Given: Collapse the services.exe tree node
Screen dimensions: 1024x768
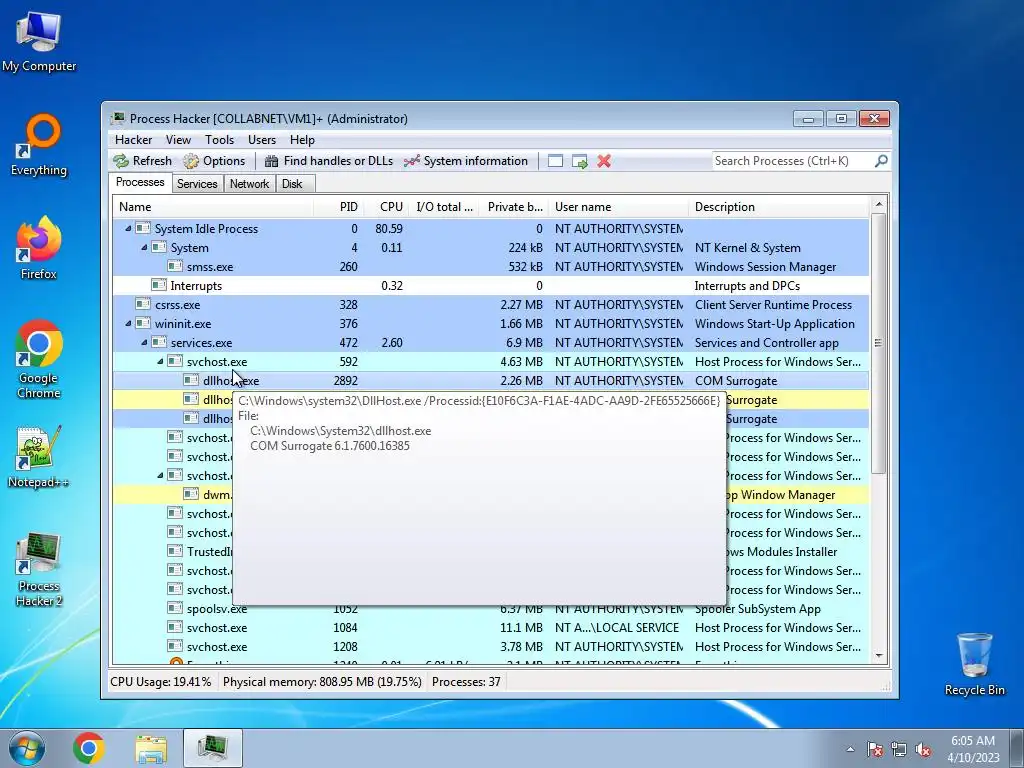Looking at the screenshot, I should coord(144,342).
